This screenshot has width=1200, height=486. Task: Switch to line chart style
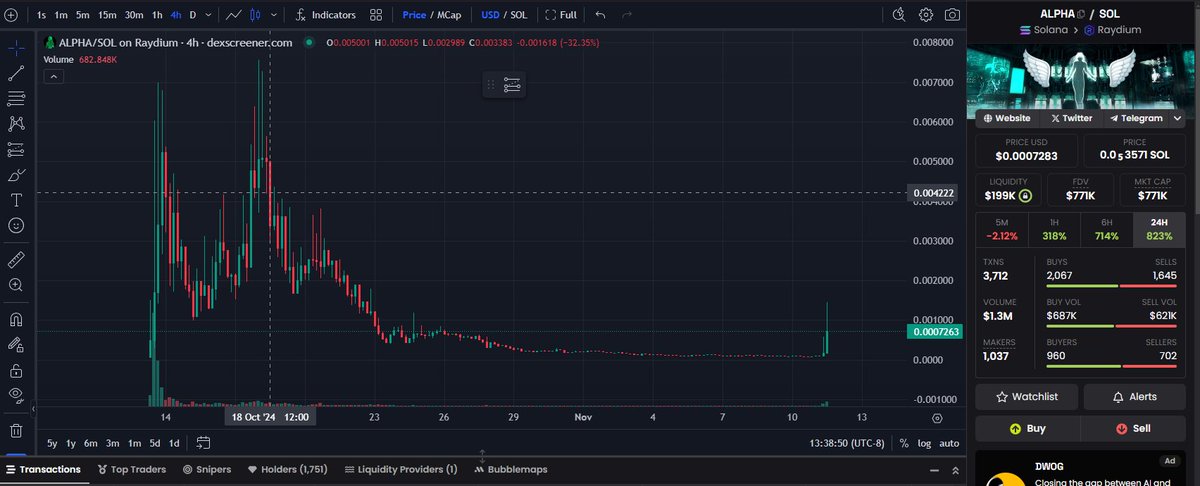(234, 15)
